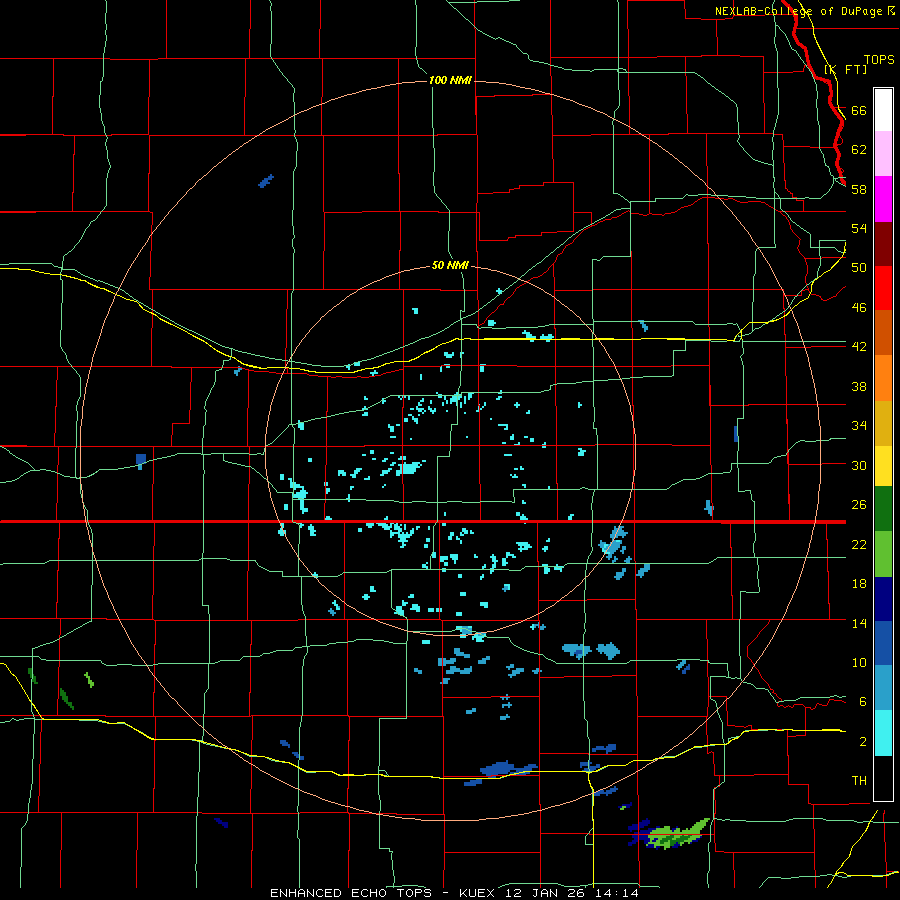Click the "34" scale value
Viewport: 900px width, 900px height.
coord(859,426)
